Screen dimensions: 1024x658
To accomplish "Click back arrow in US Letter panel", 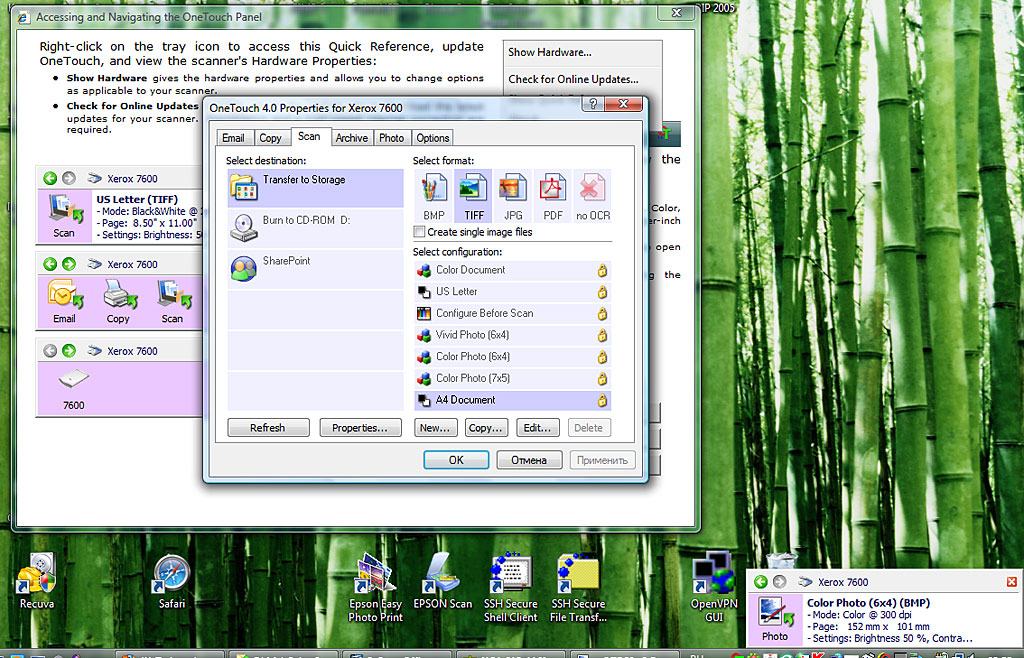I will pos(50,178).
